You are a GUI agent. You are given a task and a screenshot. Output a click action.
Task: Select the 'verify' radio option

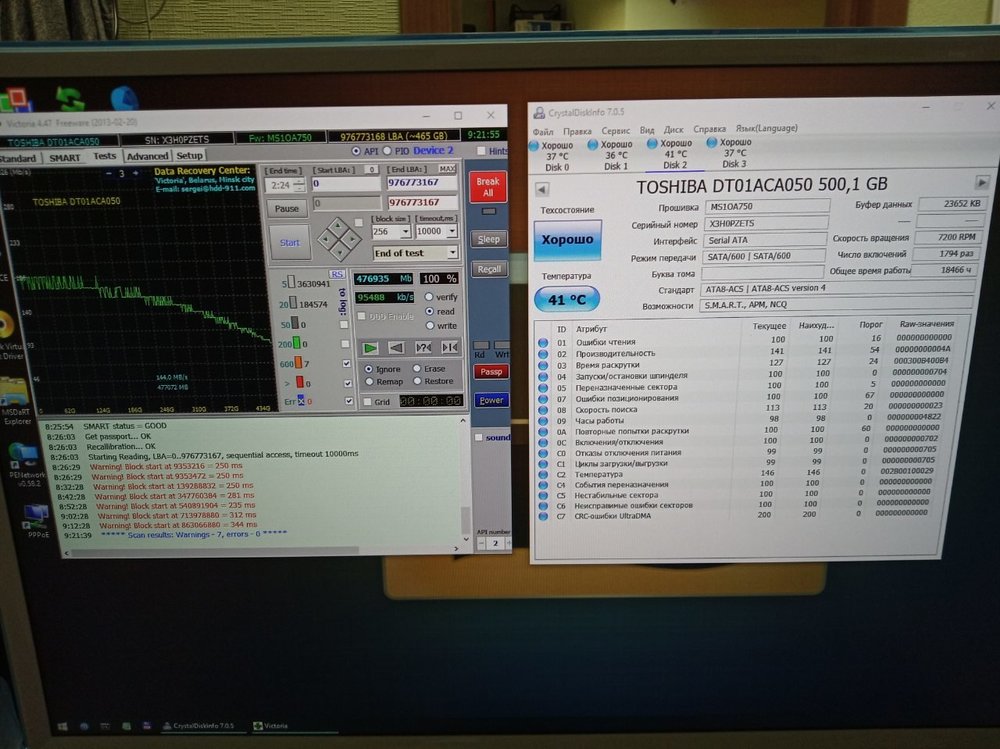tap(430, 297)
